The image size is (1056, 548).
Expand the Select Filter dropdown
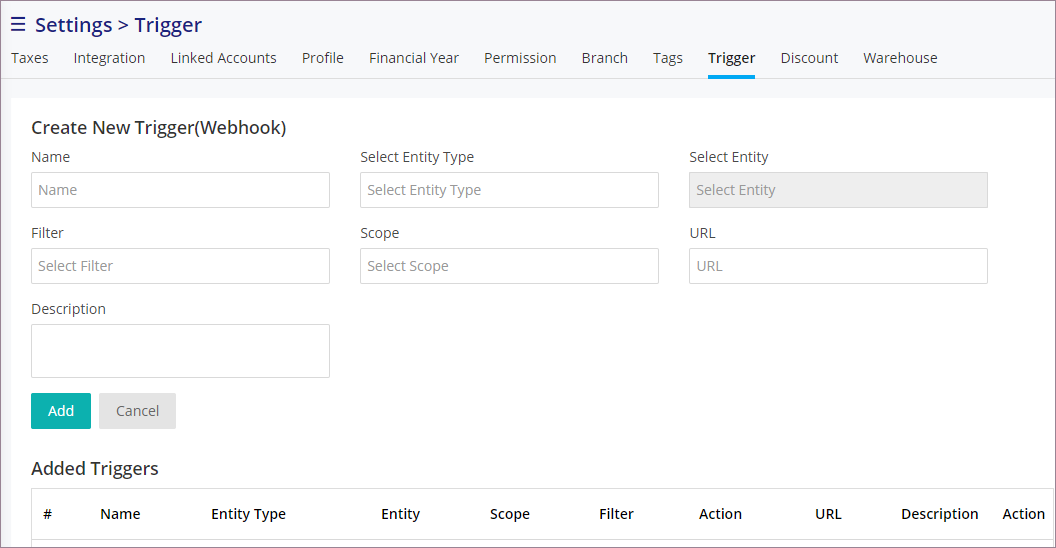click(180, 266)
